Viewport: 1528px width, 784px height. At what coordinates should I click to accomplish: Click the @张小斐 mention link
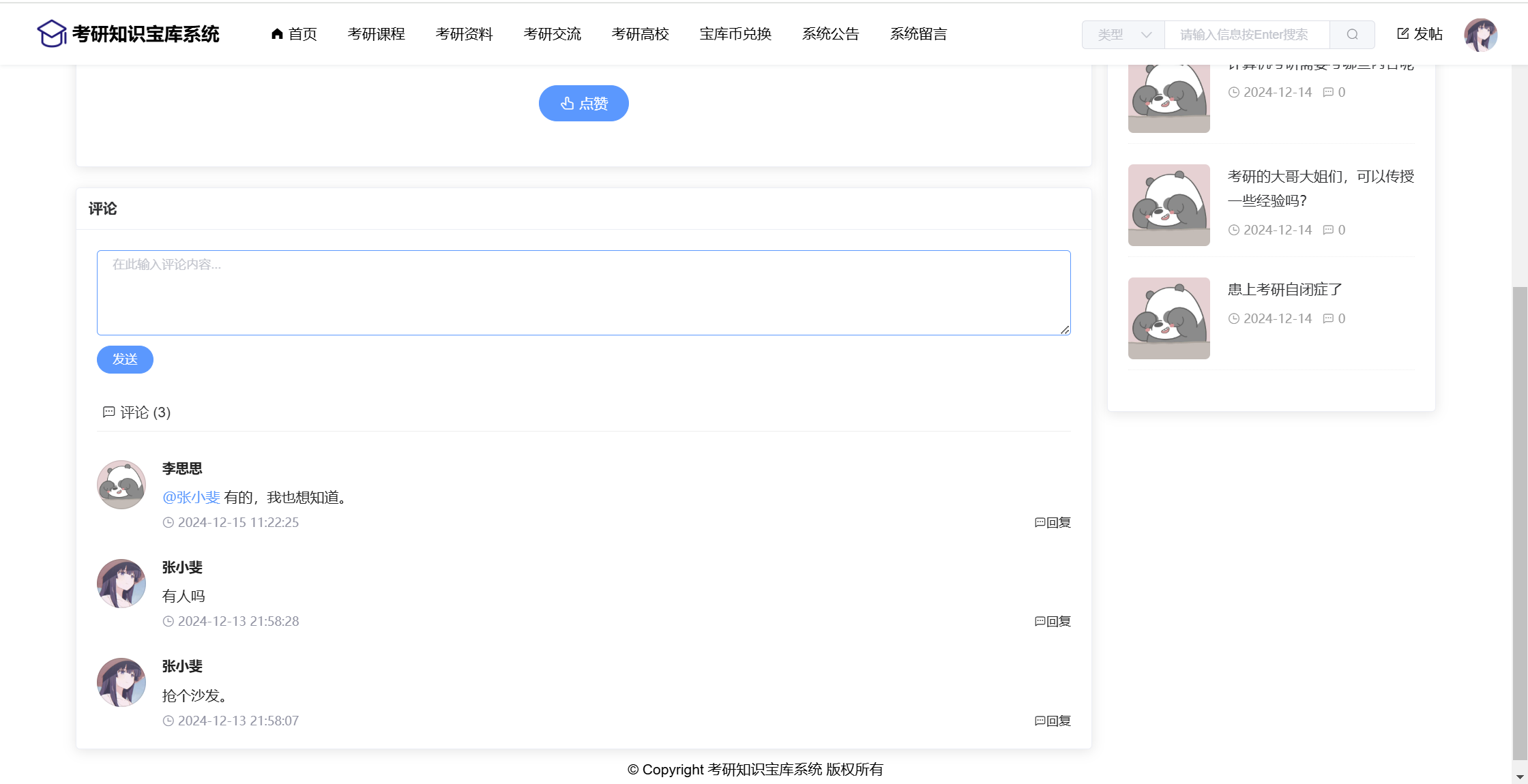(x=191, y=498)
